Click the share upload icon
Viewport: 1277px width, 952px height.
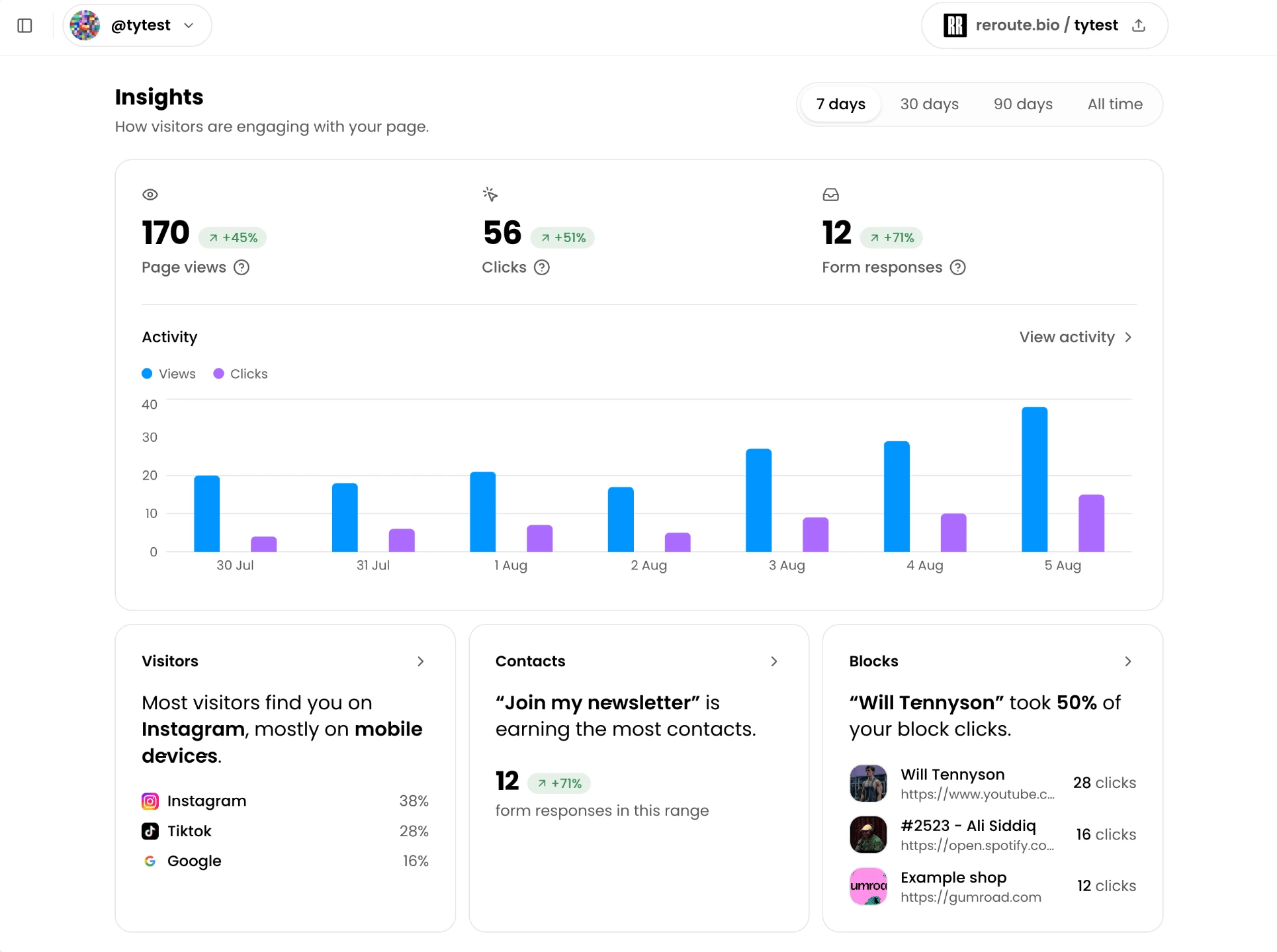(x=1139, y=26)
